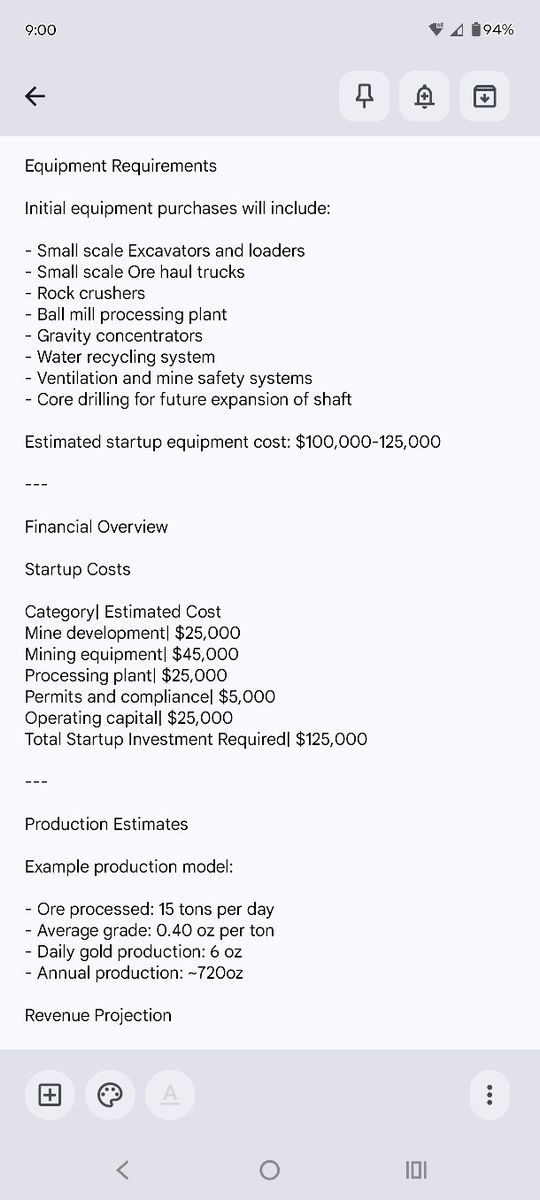Tap the Total Startup Investment Required line
Image resolution: width=540 pixels, height=1200 pixels.
[x=196, y=739]
